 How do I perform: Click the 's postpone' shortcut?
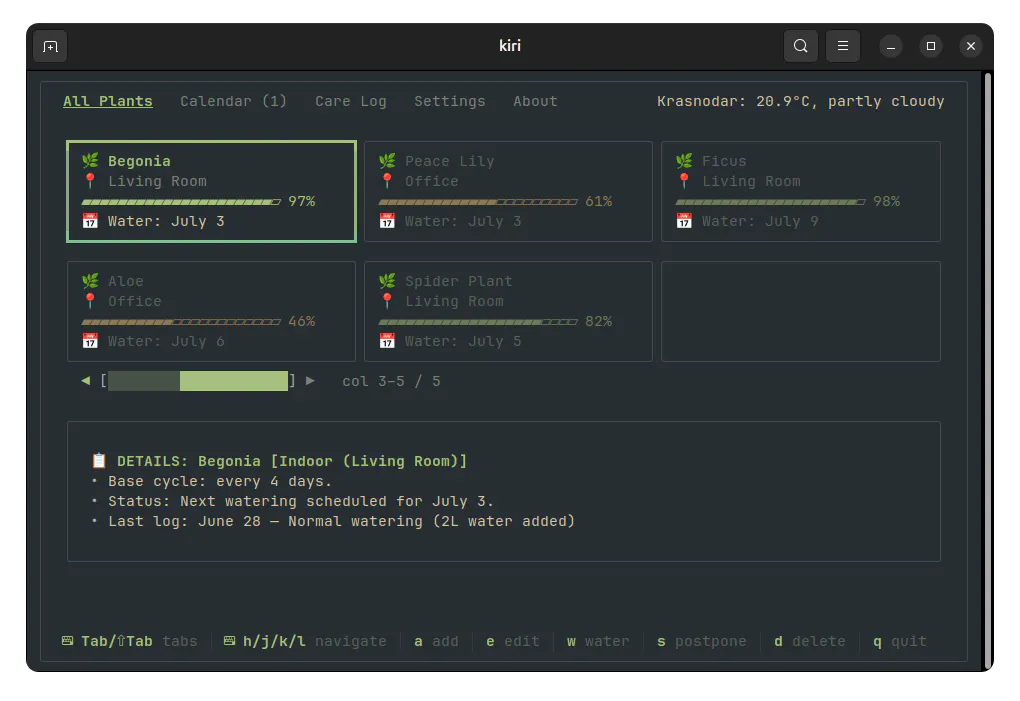(x=702, y=641)
